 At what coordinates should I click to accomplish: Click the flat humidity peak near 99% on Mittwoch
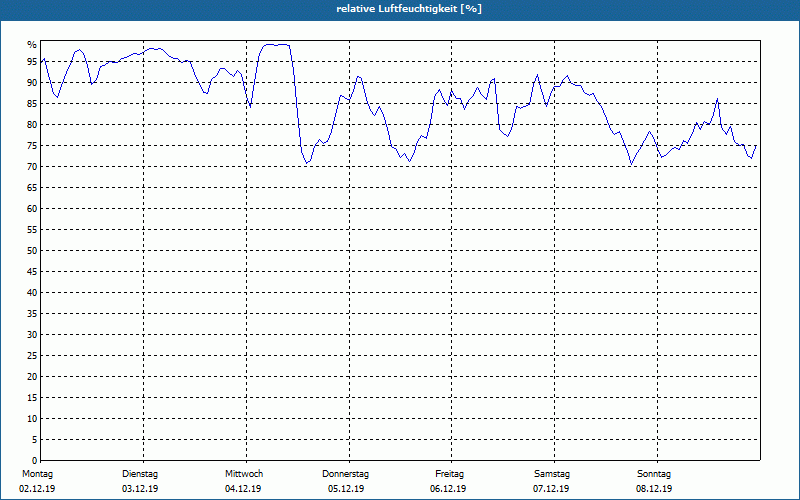[x=277, y=45]
